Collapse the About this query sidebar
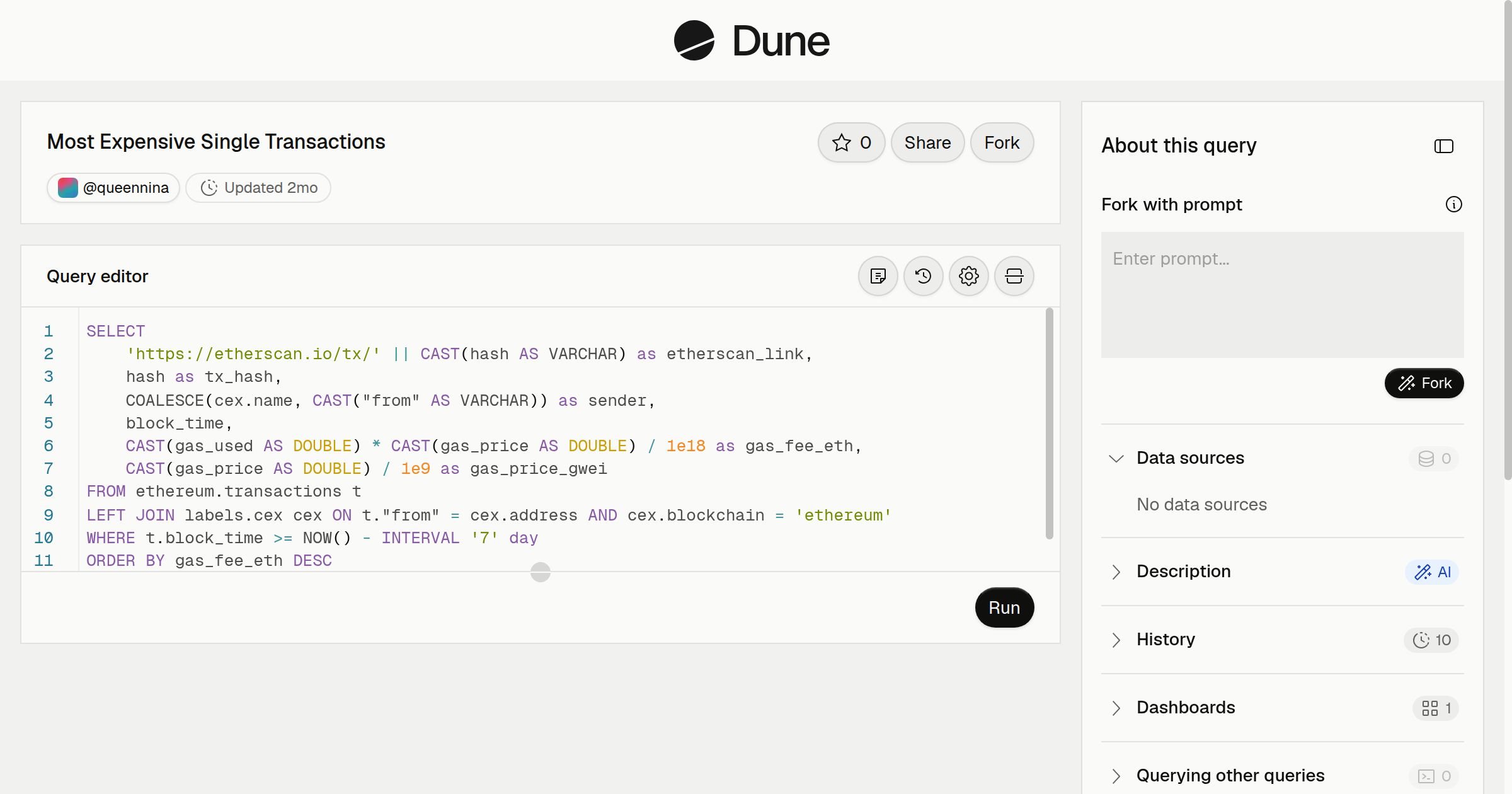Screen dimensions: 1512x794 tap(1444, 146)
